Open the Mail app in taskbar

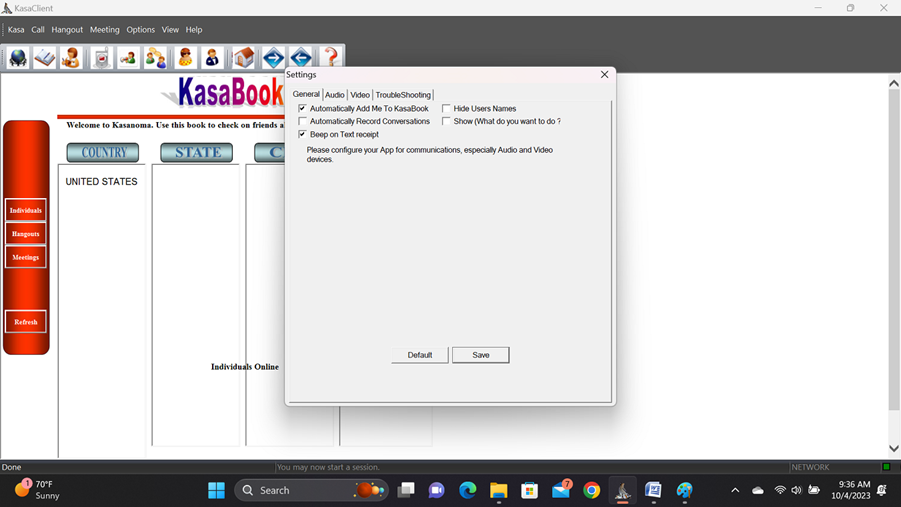561,490
